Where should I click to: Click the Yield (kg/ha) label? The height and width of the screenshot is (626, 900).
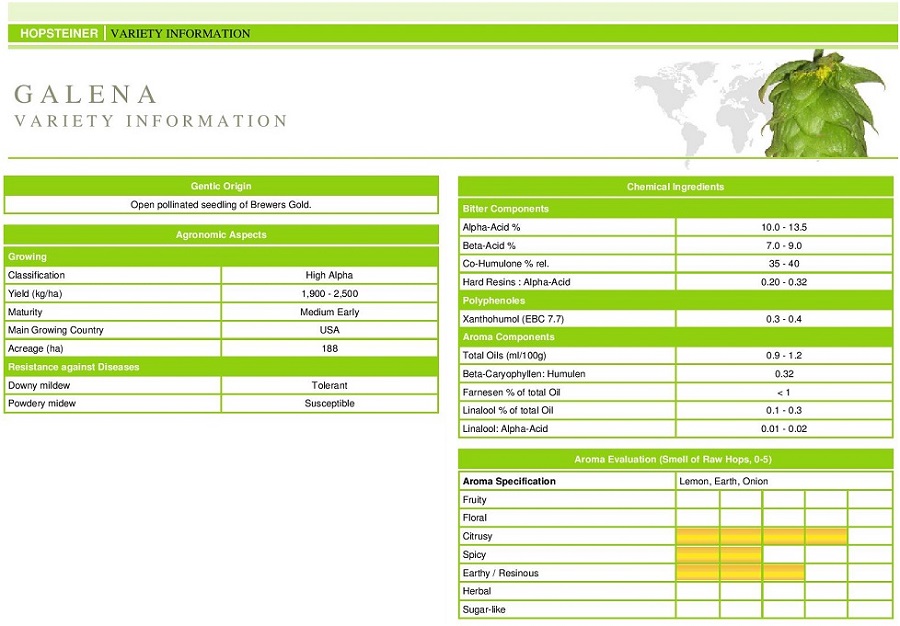click(x=35, y=293)
